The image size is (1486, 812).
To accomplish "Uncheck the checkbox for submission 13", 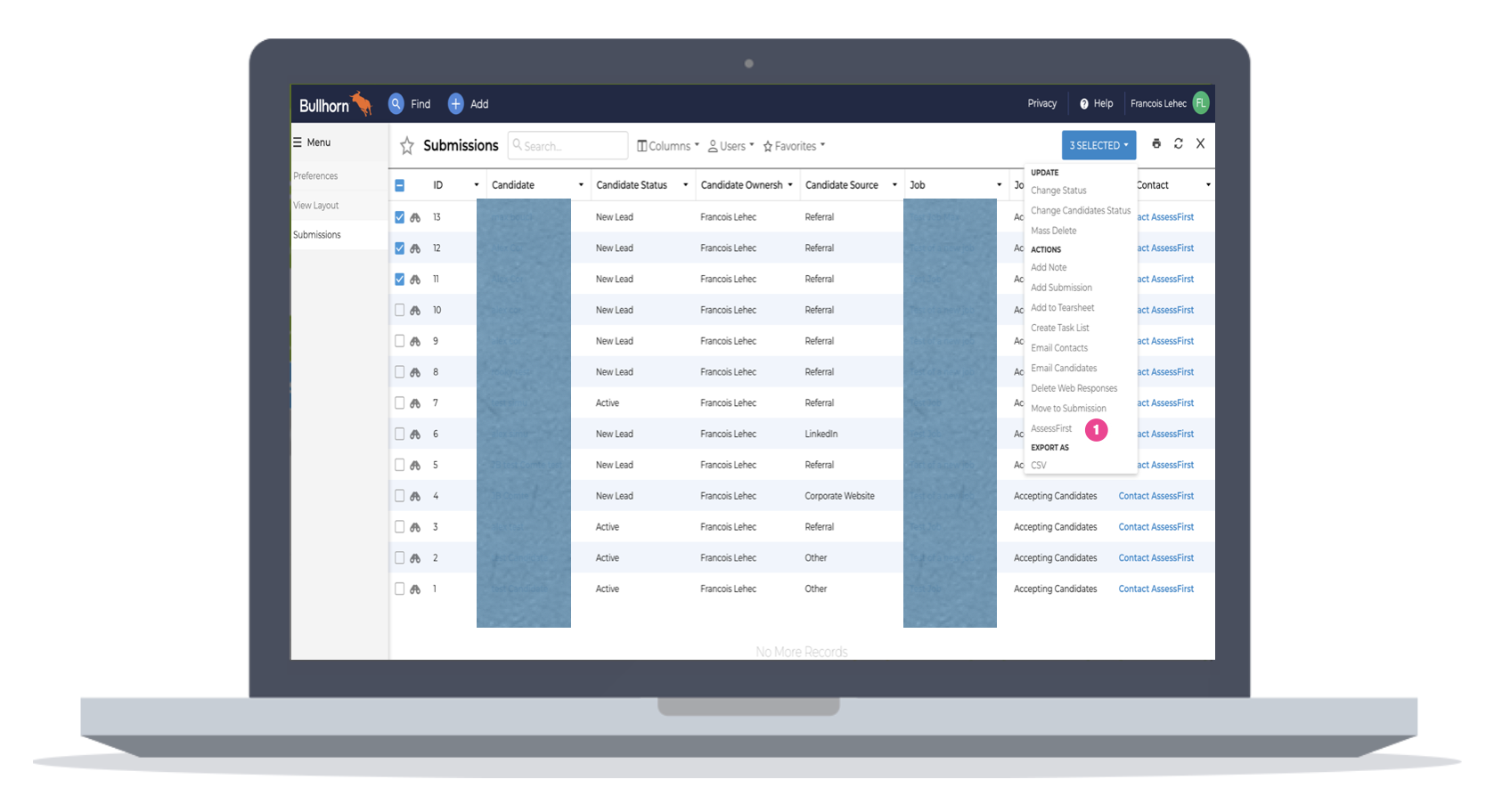I will (400, 217).
